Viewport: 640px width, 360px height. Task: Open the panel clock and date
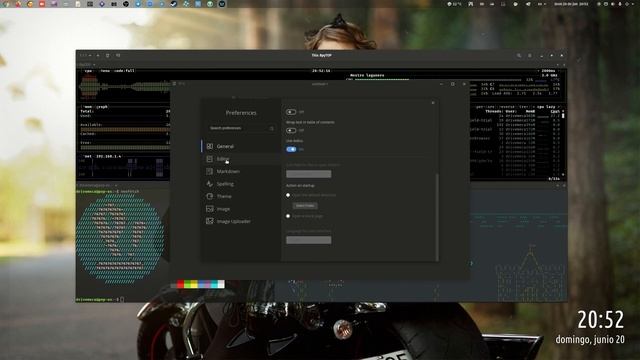pos(571,4)
